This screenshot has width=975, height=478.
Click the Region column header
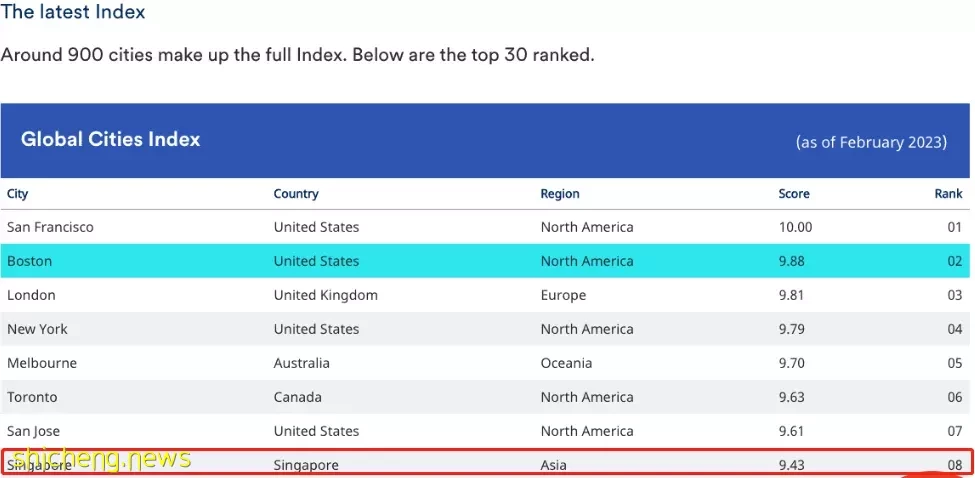(x=560, y=193)
